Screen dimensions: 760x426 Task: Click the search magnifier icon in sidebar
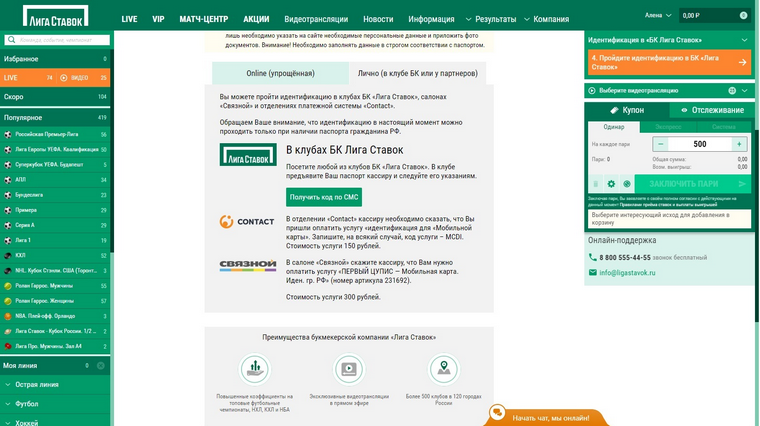pyautogui.click(x=12, y=40)
